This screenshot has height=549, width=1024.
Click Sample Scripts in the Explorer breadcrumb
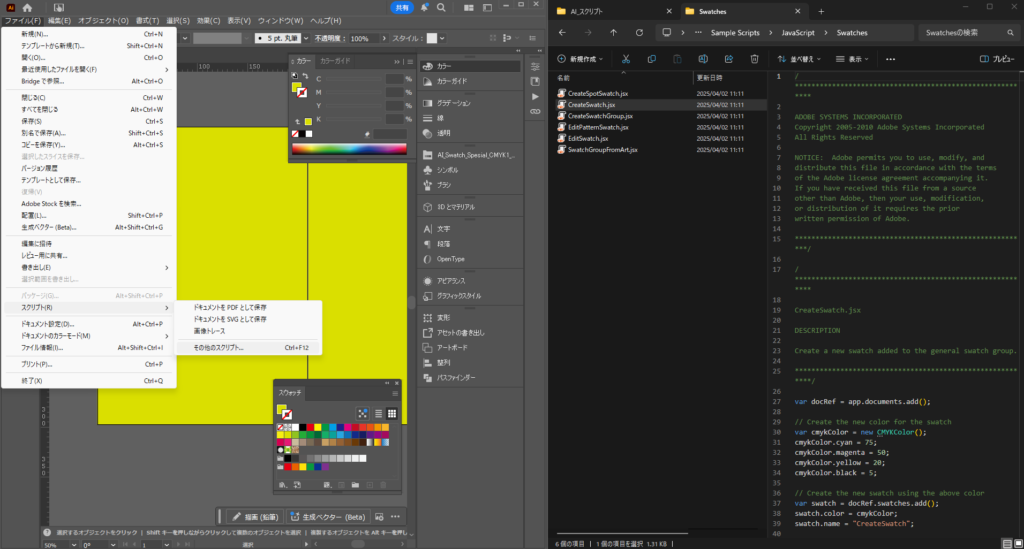(x=735, y=33)
